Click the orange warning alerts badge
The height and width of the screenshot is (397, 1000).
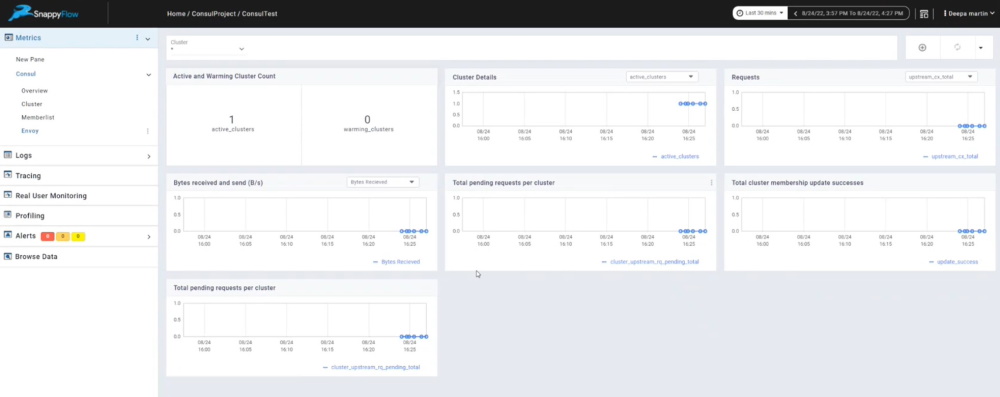coord(62,237)
